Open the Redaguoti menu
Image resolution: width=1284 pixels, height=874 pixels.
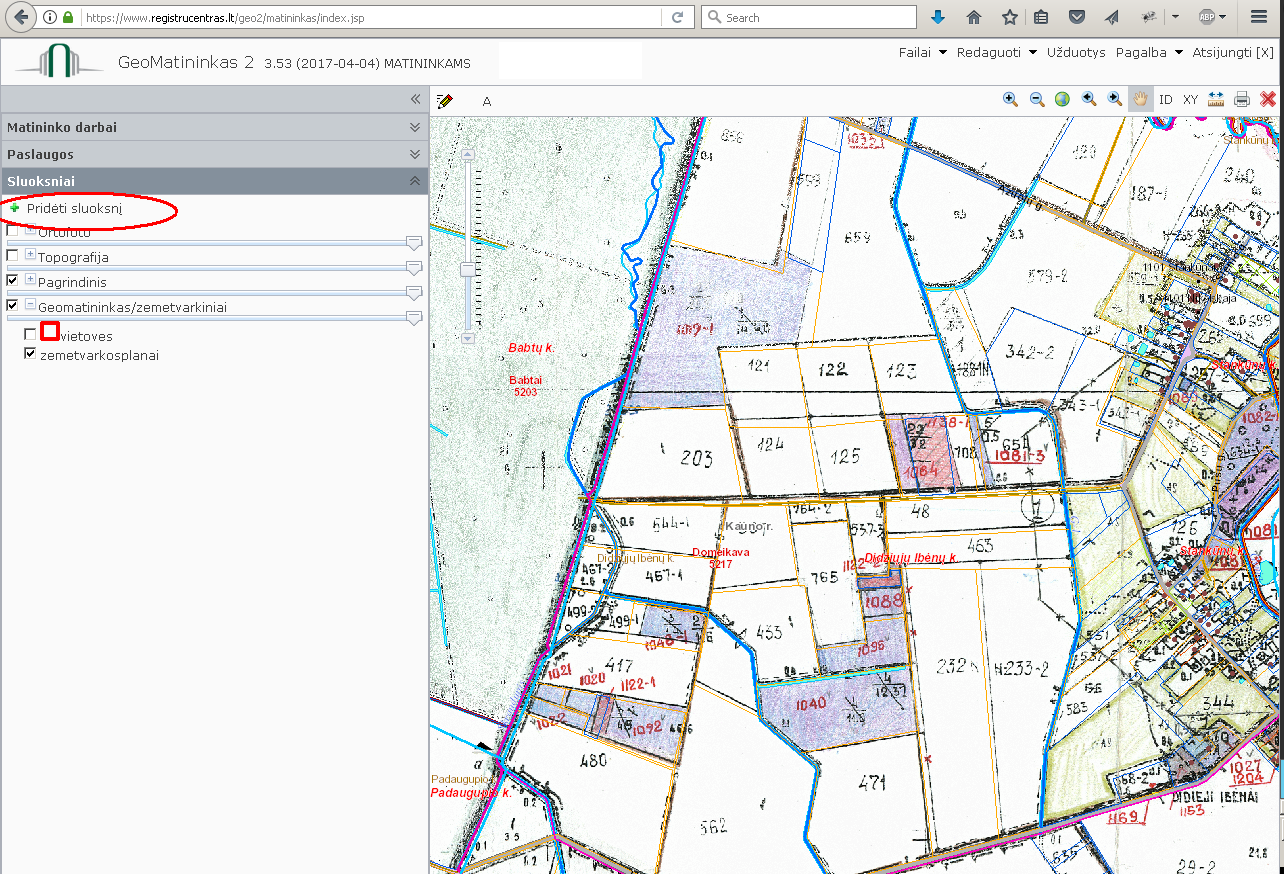click(997, 53)
